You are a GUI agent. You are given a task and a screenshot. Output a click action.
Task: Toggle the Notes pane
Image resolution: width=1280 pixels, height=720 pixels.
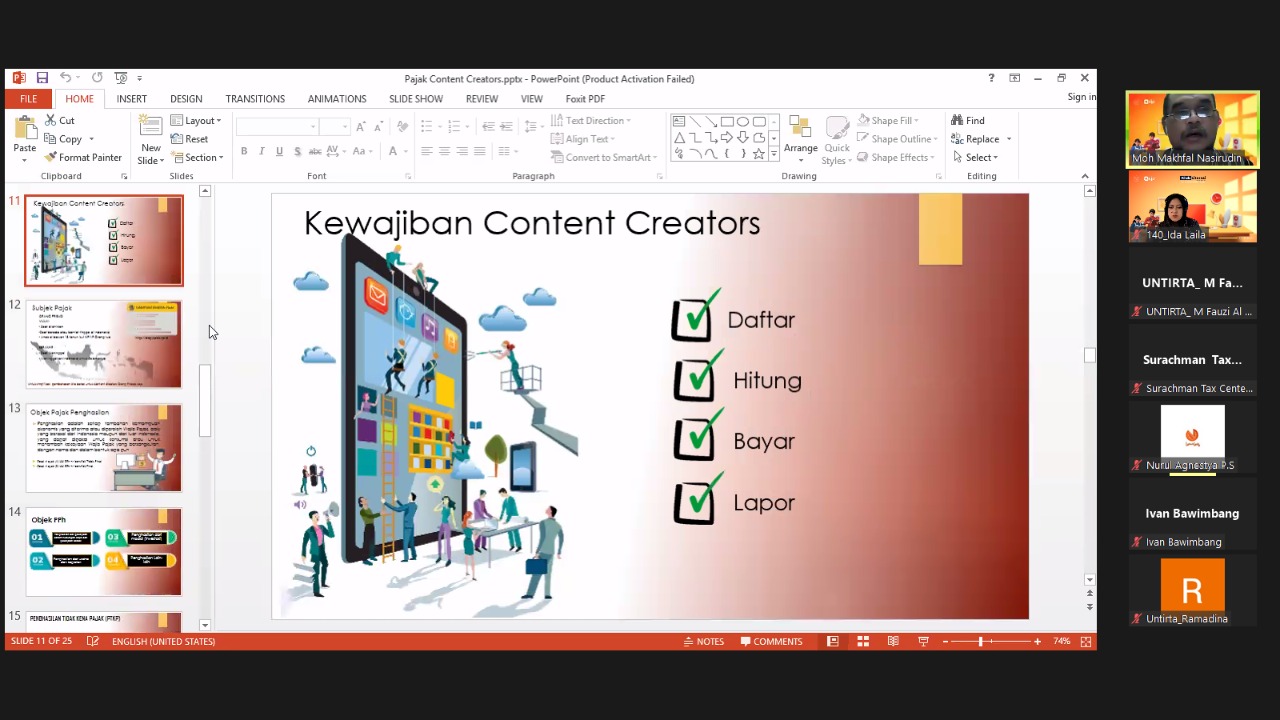coord(703,641)
